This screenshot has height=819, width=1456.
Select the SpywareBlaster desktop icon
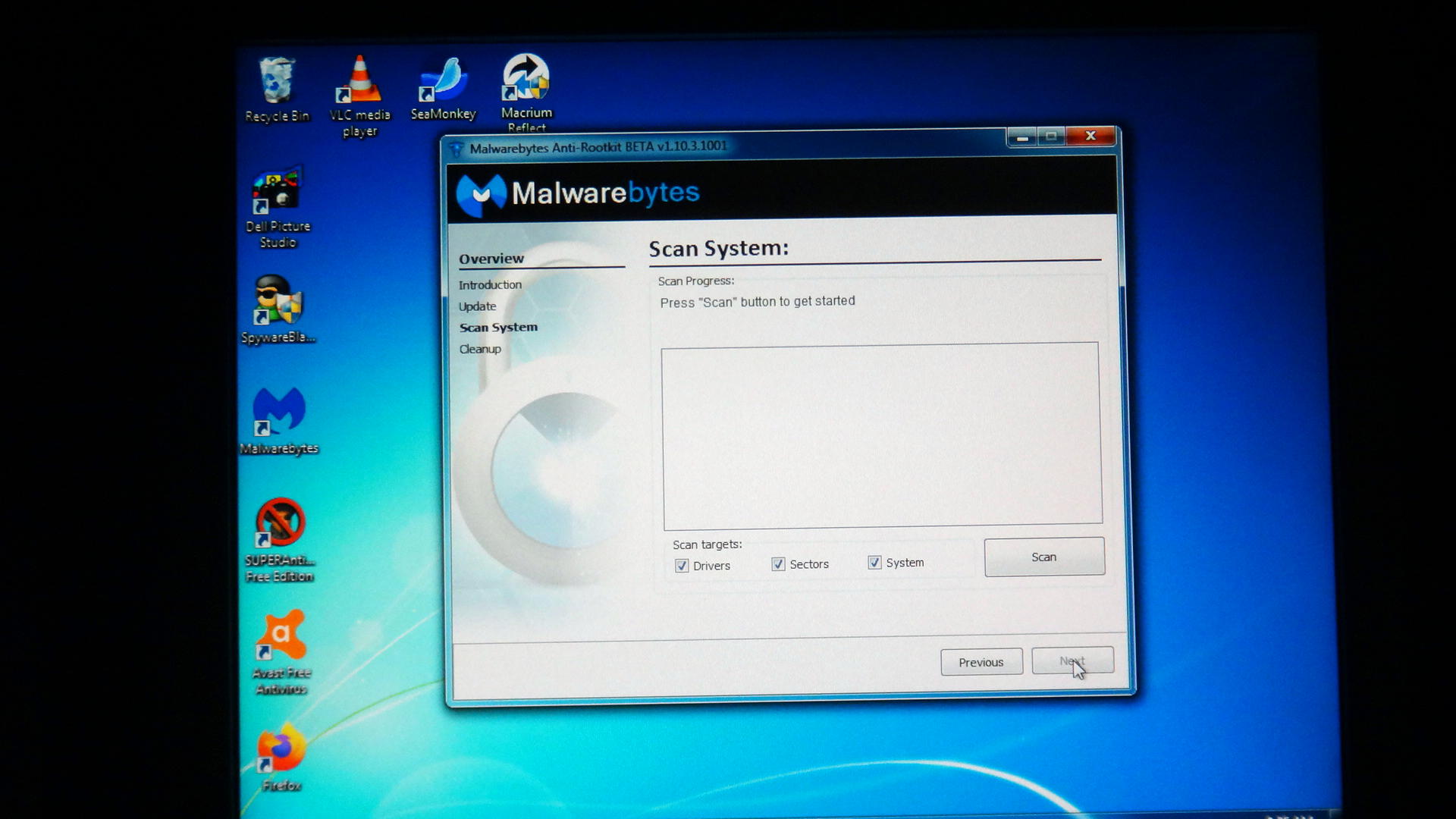pos(278,310)
